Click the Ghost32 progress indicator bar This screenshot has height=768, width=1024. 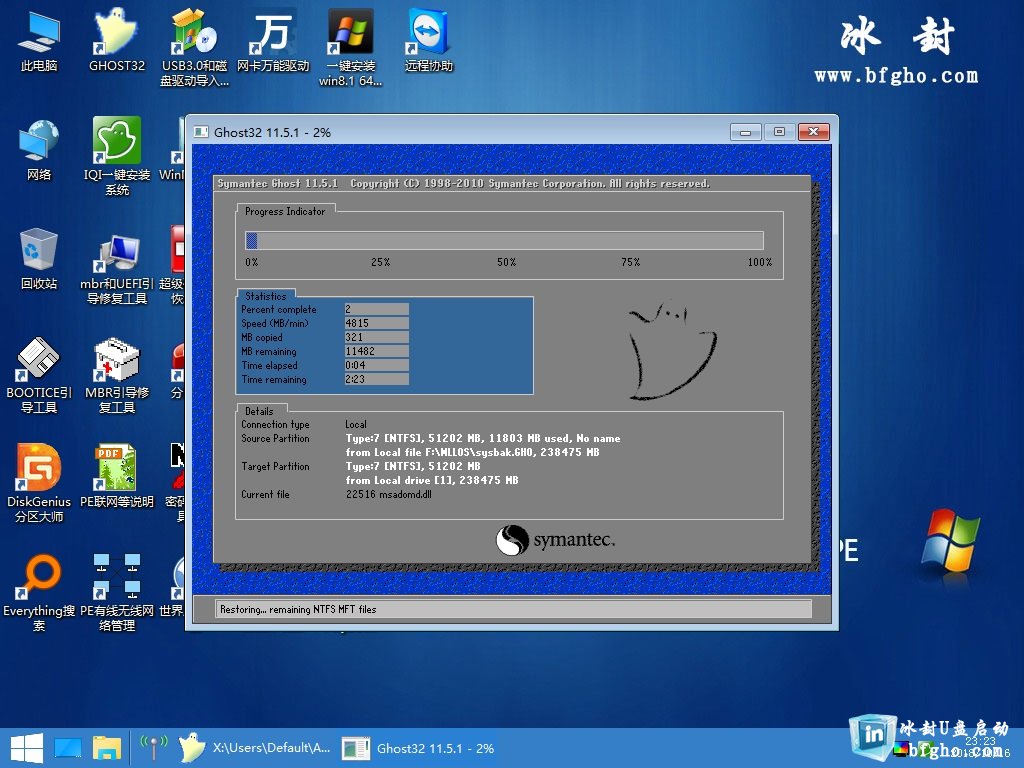pyautogui.click(x=504, y=240)
